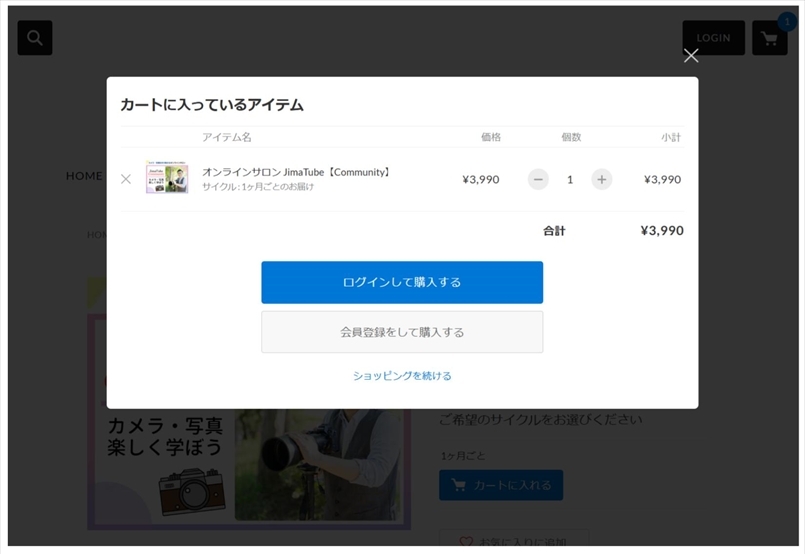Click the search magnifier icon
Viewport: 805px width, 554px height.
pyautogui.click(x=34, y=38)
